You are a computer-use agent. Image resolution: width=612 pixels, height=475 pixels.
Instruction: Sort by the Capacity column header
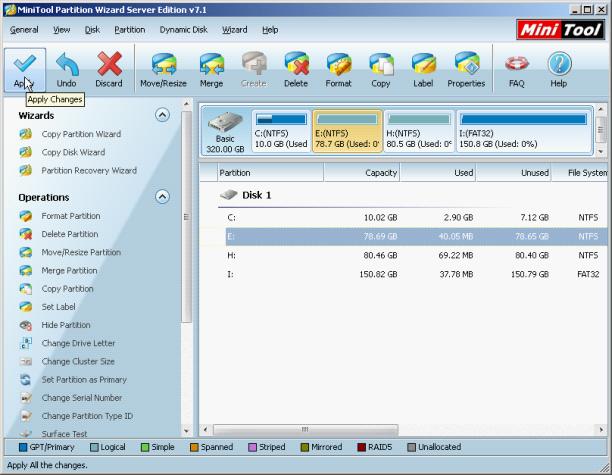[361, 173]
